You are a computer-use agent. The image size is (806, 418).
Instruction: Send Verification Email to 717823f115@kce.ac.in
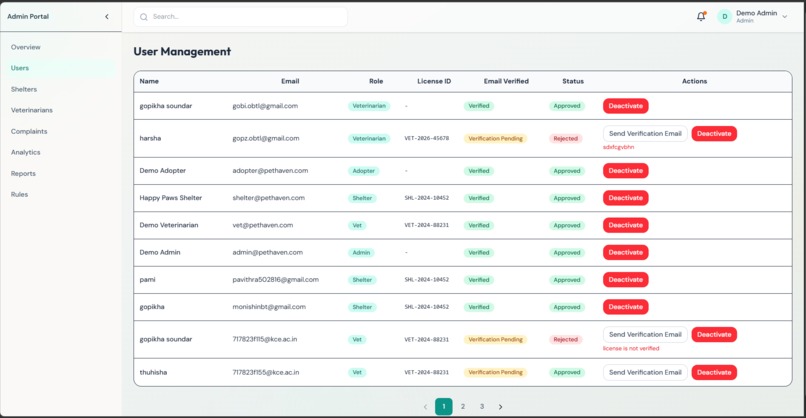click(645, 335)
